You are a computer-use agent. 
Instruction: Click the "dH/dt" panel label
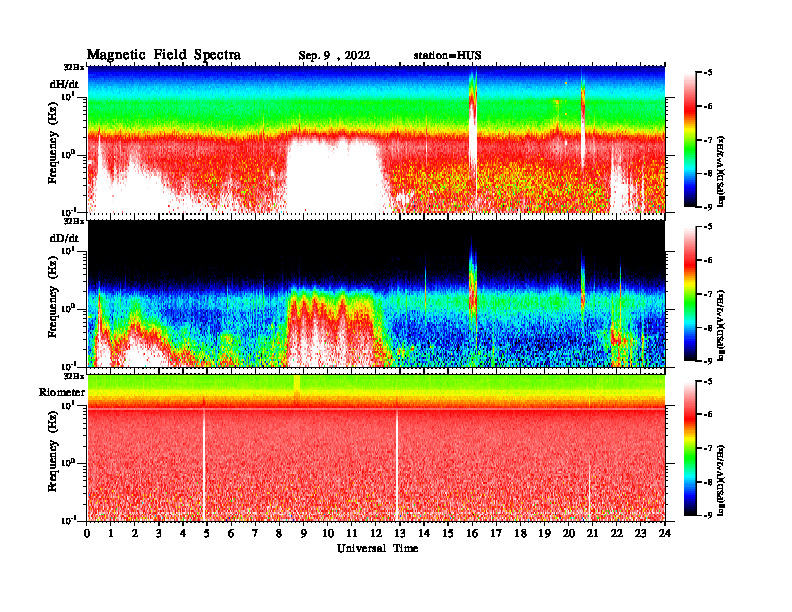click(64, 84)
